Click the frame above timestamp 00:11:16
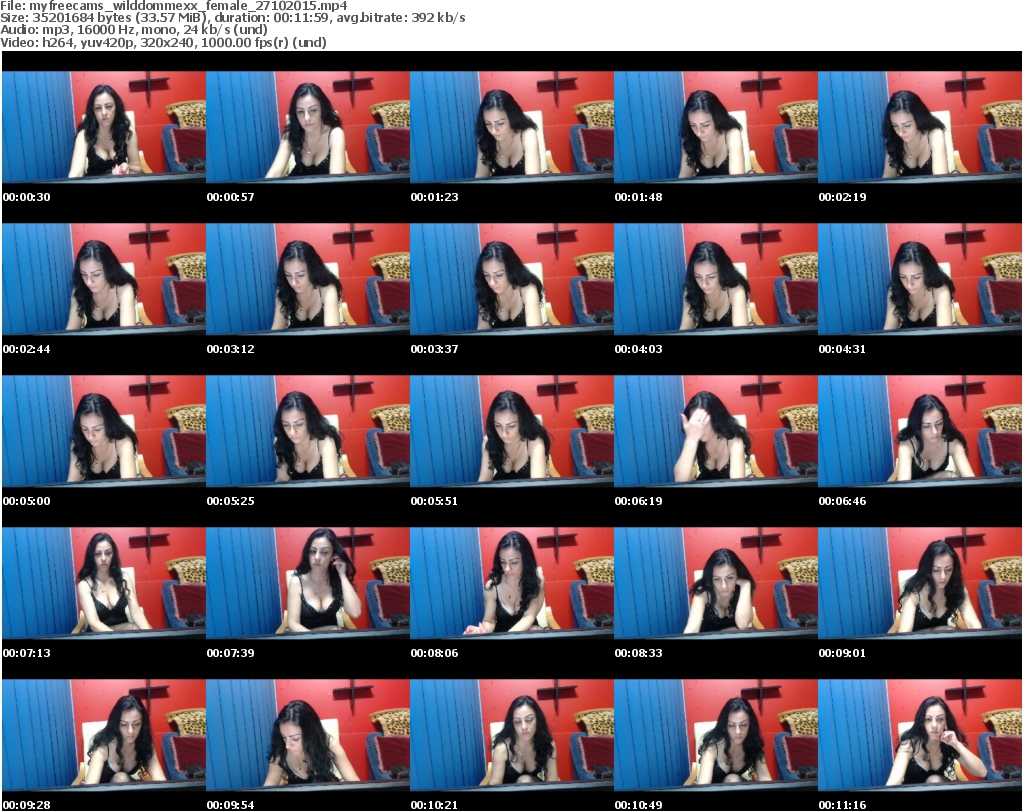The height and width of the screenshot is (811, 1024). pos(920,735)
